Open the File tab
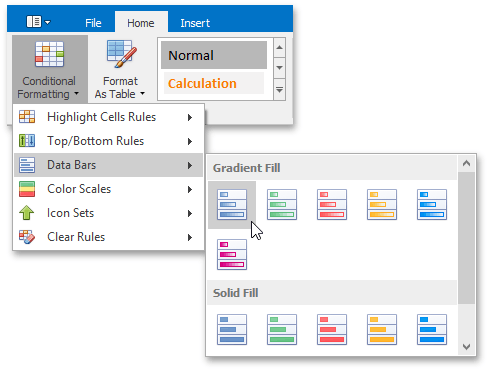 93,23
